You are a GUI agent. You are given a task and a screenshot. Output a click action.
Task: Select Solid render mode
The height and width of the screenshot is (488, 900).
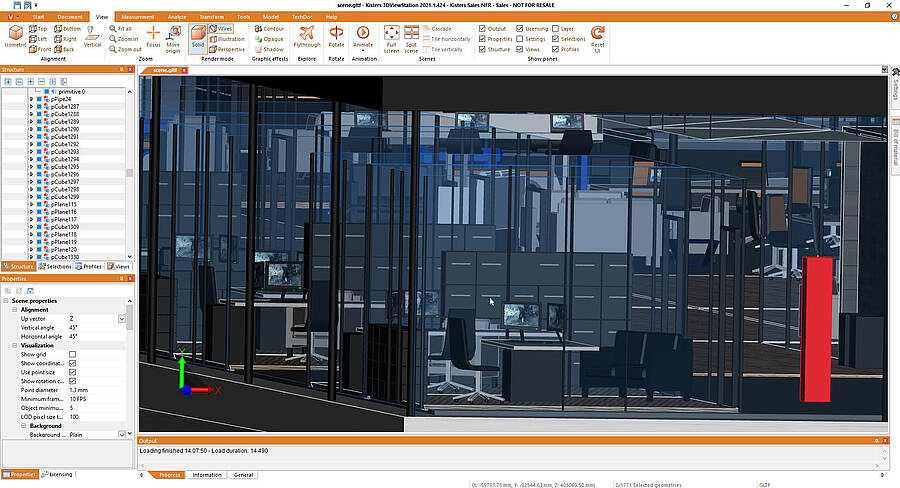198,37
